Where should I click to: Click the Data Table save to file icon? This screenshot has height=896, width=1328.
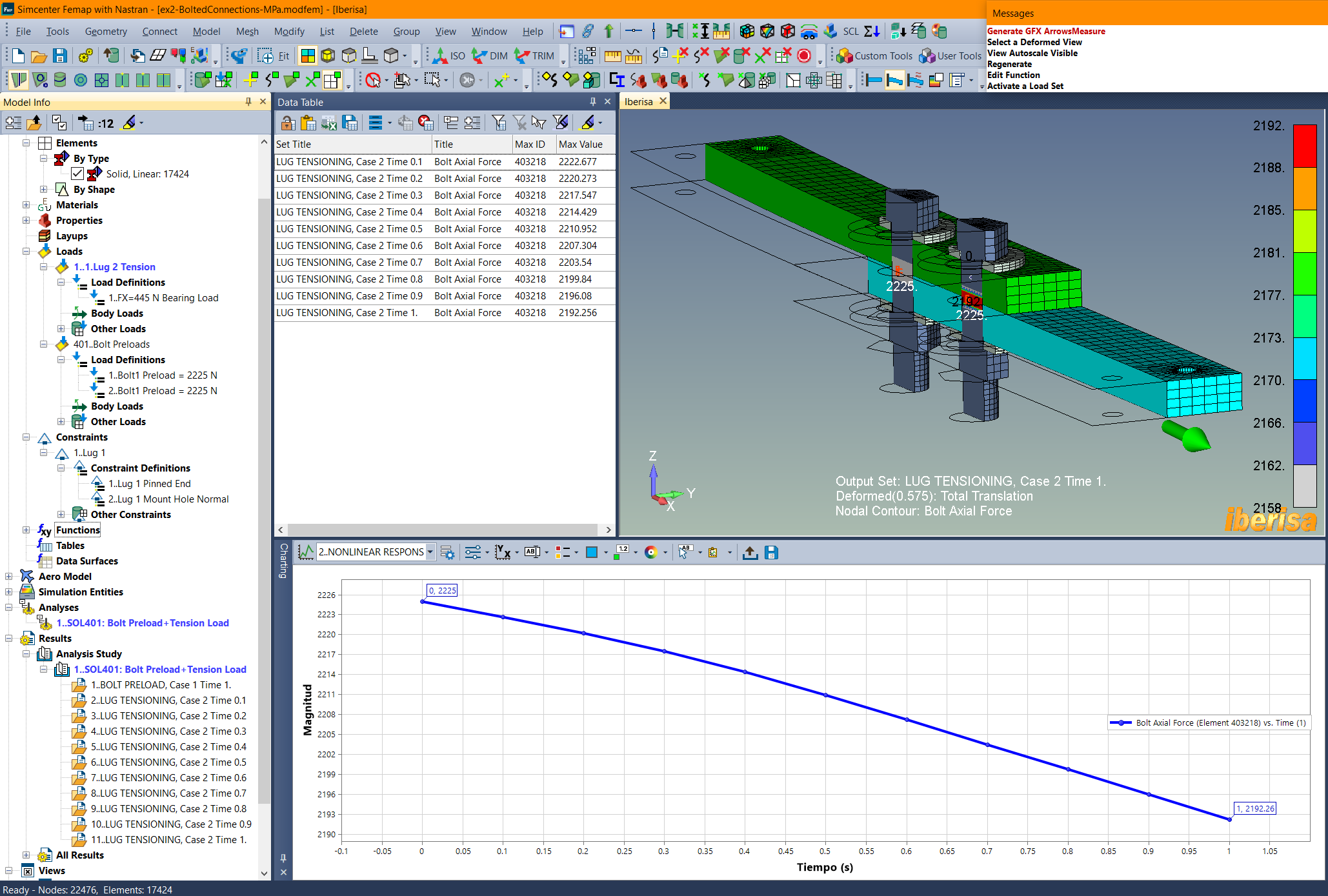point(350,123)
